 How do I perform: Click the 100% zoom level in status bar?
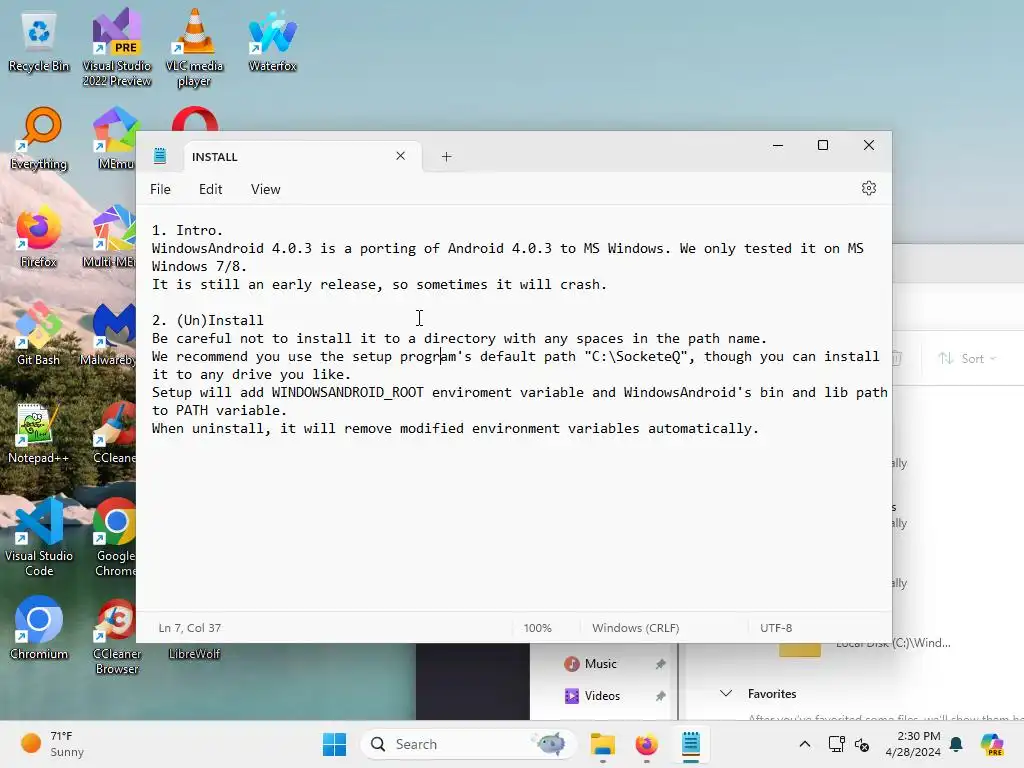pyautogui.click(x=537, y=628)
